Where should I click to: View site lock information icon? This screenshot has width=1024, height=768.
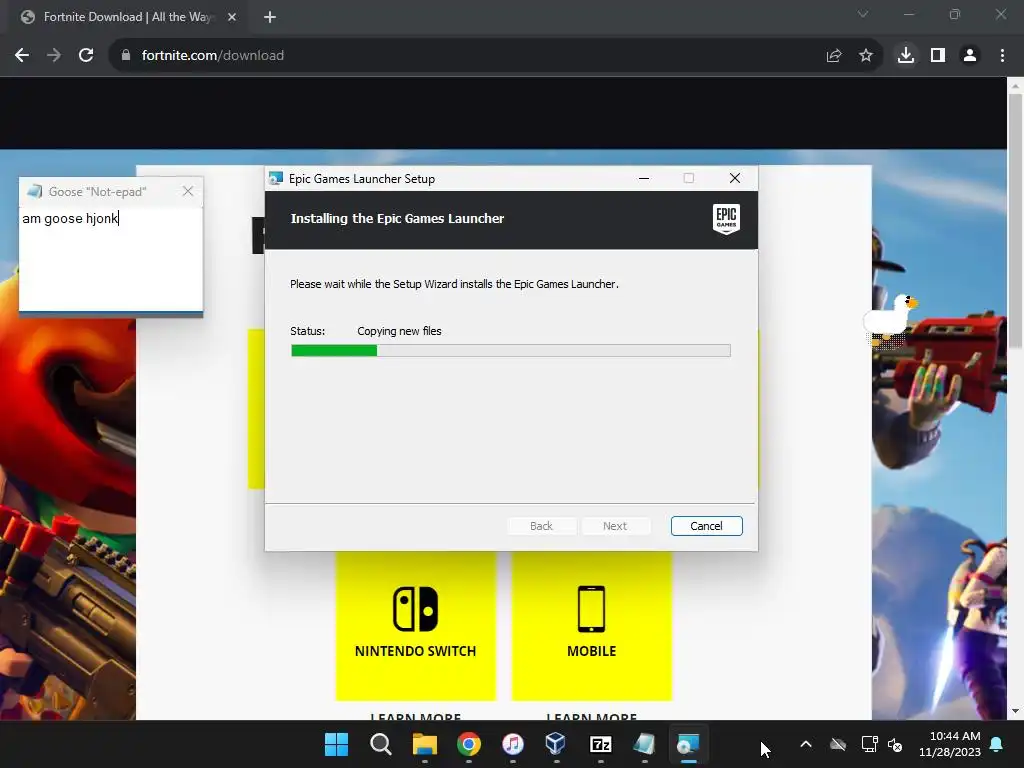click(x=125, y=56)
